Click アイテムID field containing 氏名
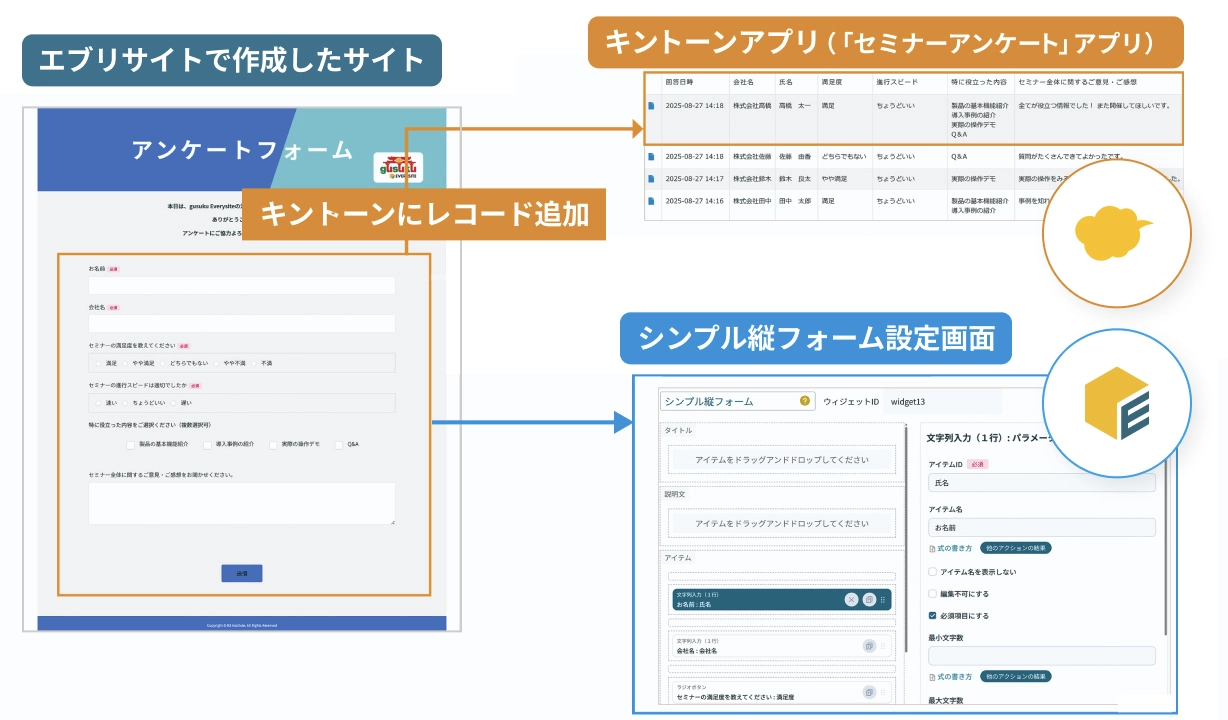This screenshot has height=720, width=1228. [x=1042, y=483]
